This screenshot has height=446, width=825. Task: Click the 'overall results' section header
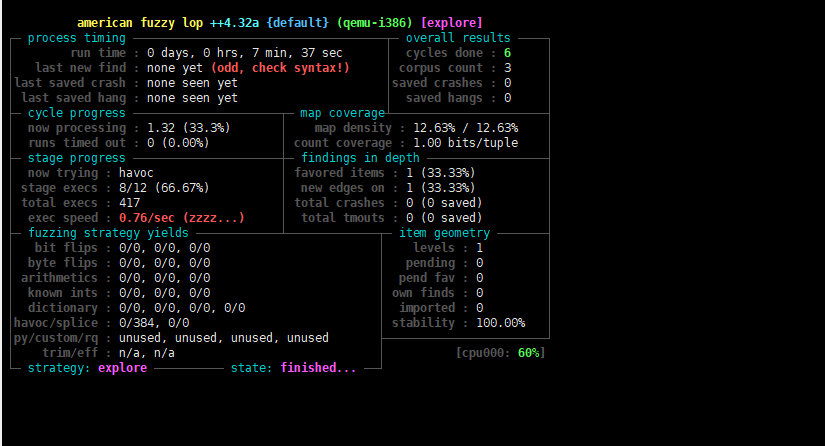tap(458, 38)
